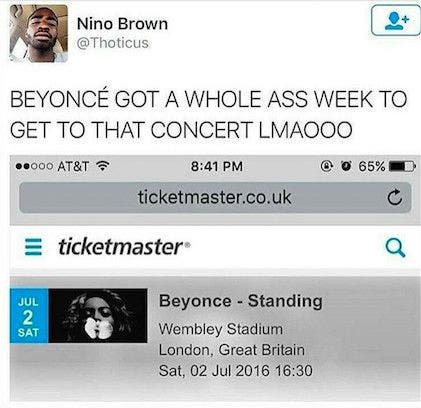The width and height of the screenshot is (421, 408).
Task: Open the Beyonce - Standing event title
Action: [x=240, y=301]
